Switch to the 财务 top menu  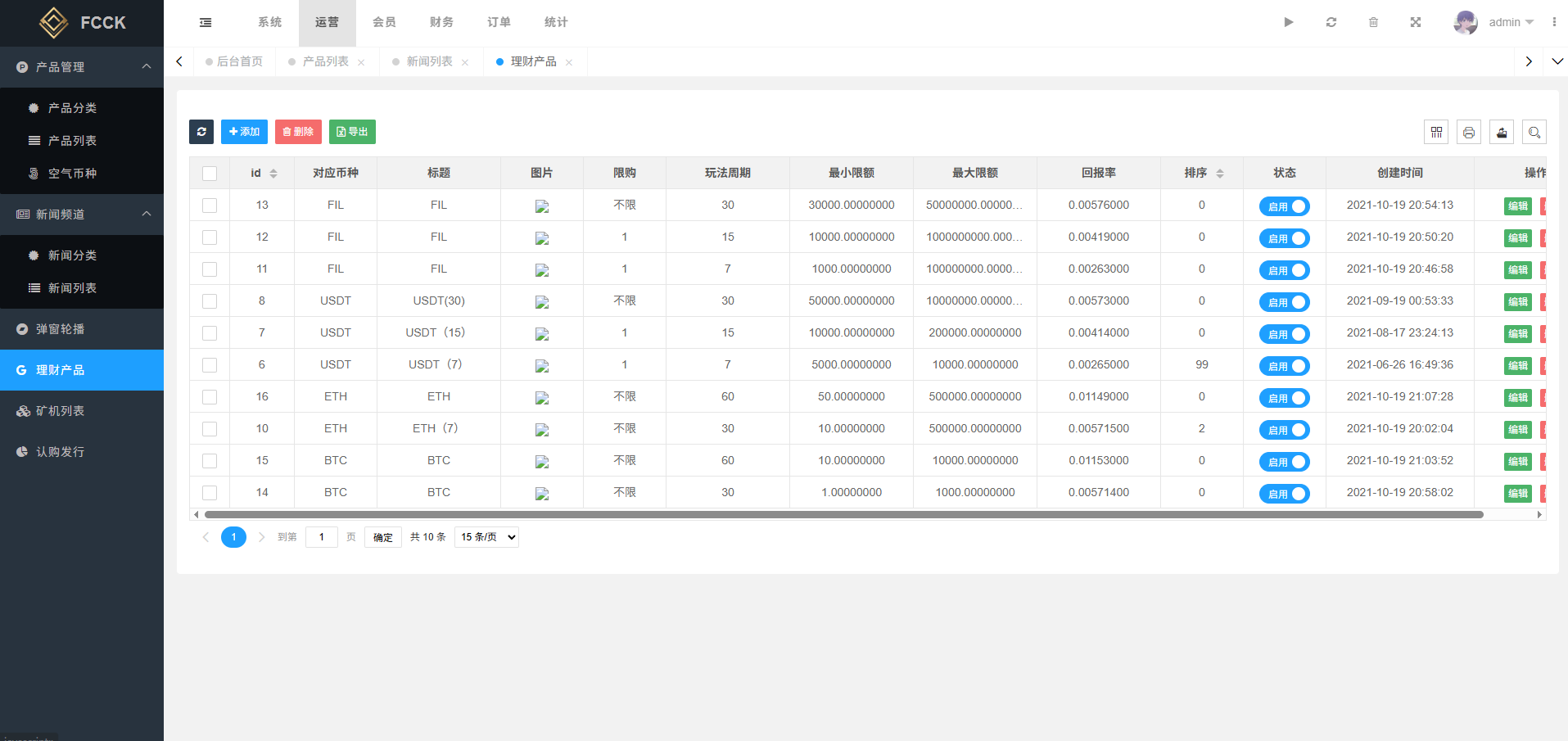pyautogui.click(x=441, y=22)
